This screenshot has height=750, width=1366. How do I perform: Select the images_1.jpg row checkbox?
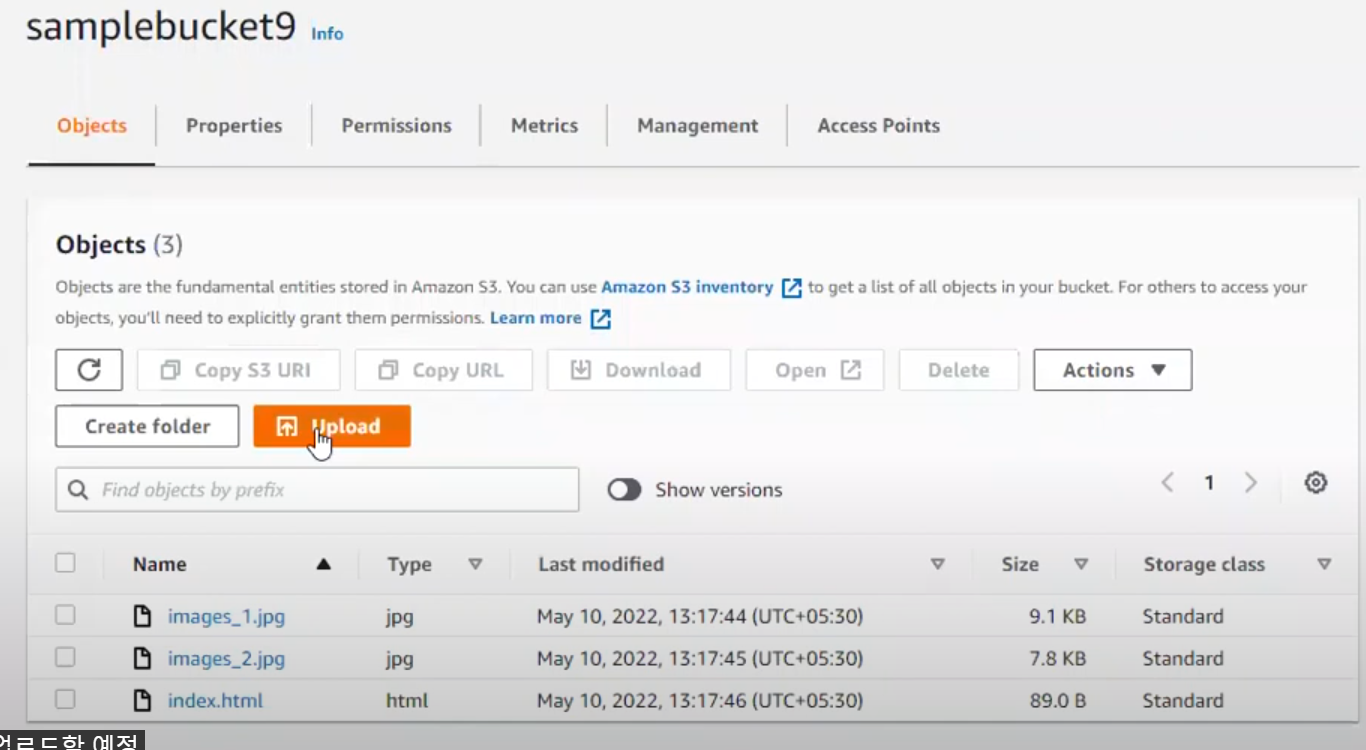[65, 615]
